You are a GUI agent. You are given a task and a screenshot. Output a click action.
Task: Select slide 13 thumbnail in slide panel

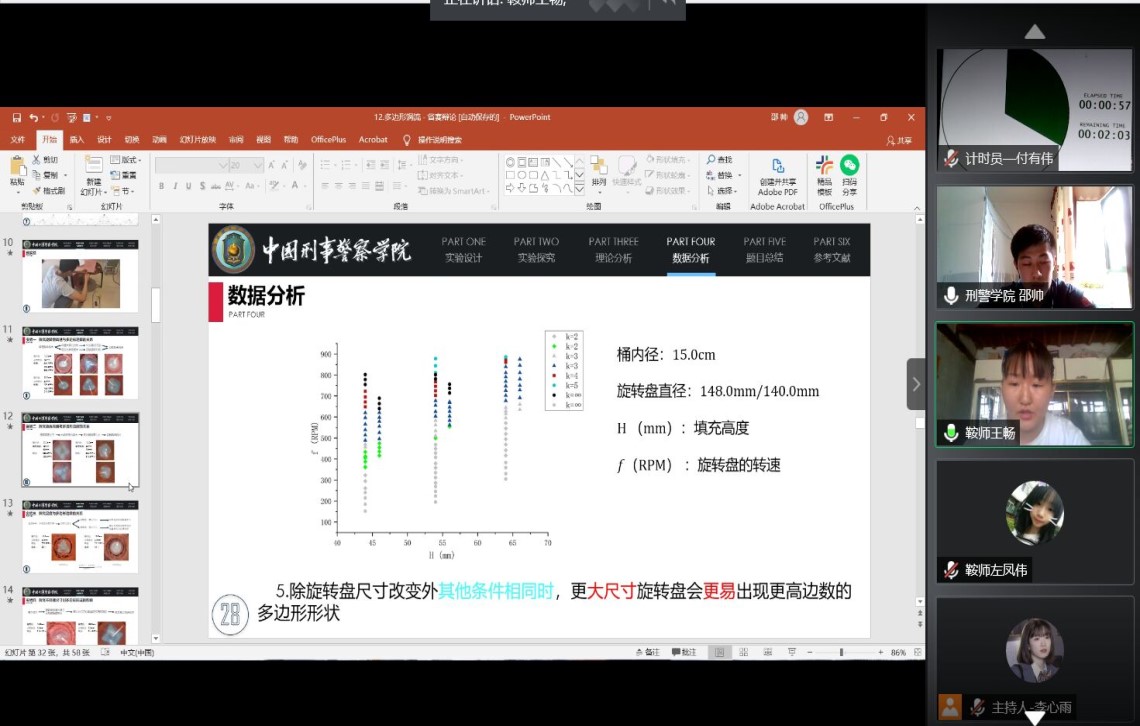[80, 536]
